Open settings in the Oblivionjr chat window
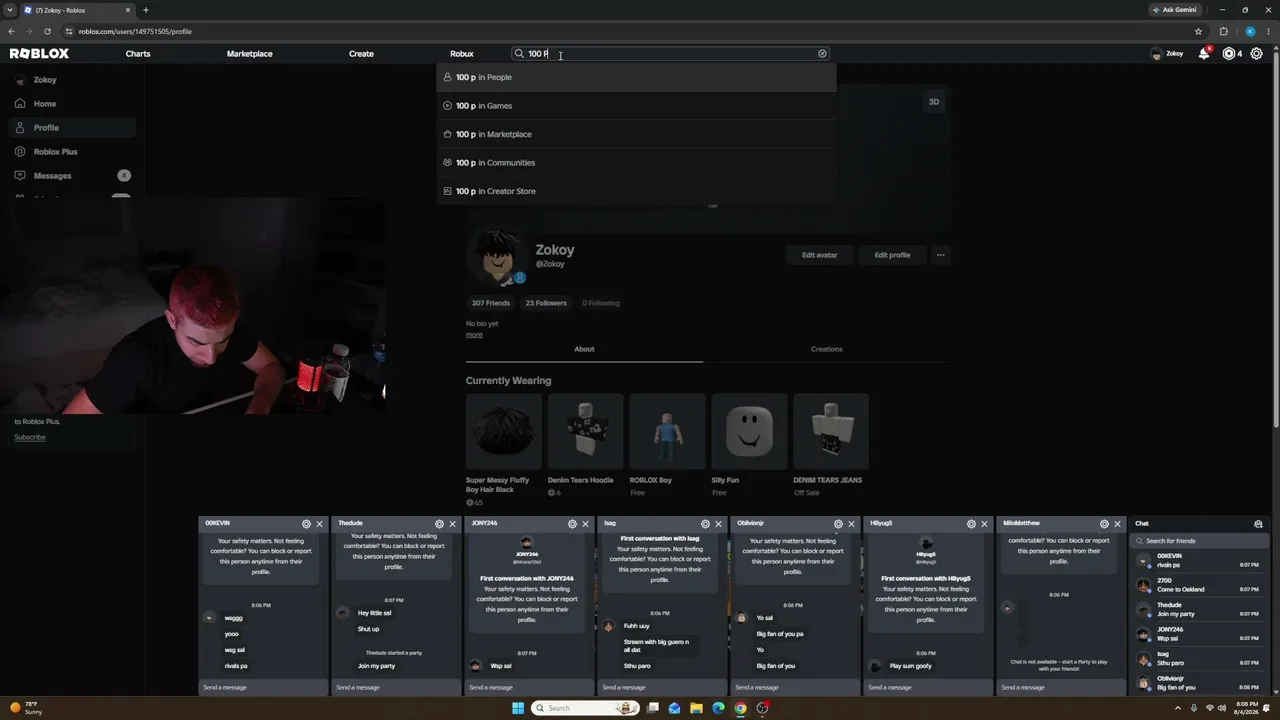The width and height of the screenshot is (1280, 720). tap(838, 524)
